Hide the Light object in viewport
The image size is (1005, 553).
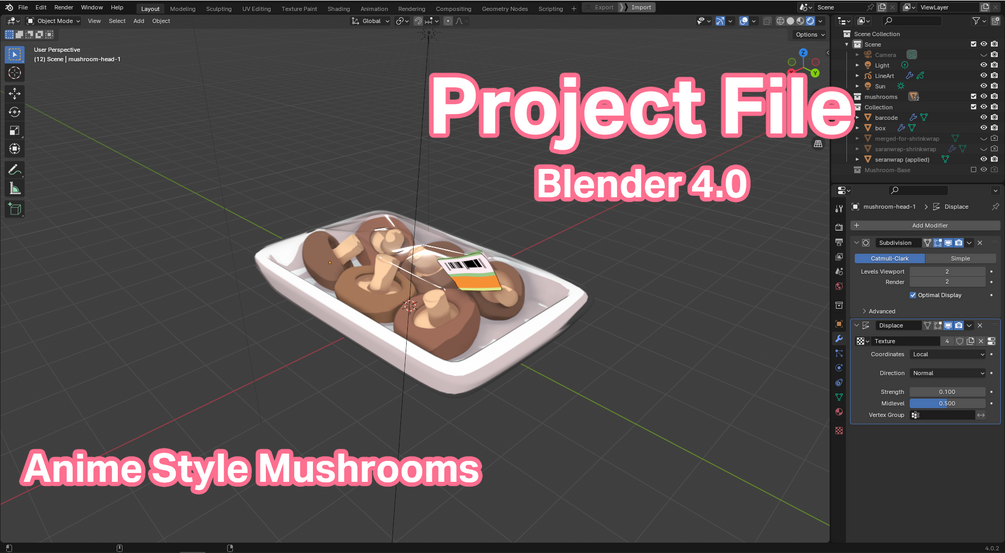[984, 65]
